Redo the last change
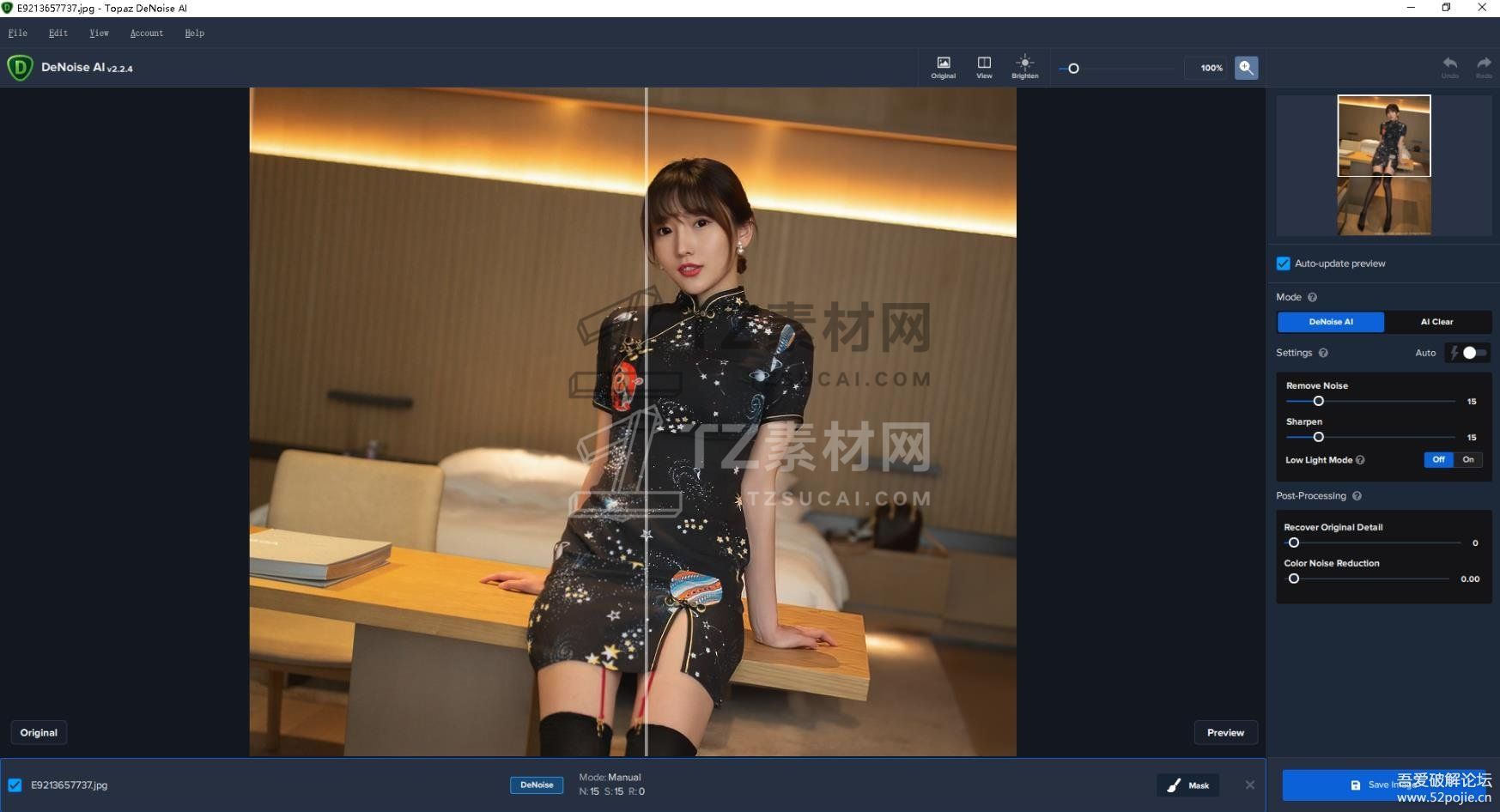Image resolution: width=1500 pixels, height=812 pixels. pos(1484,67)
